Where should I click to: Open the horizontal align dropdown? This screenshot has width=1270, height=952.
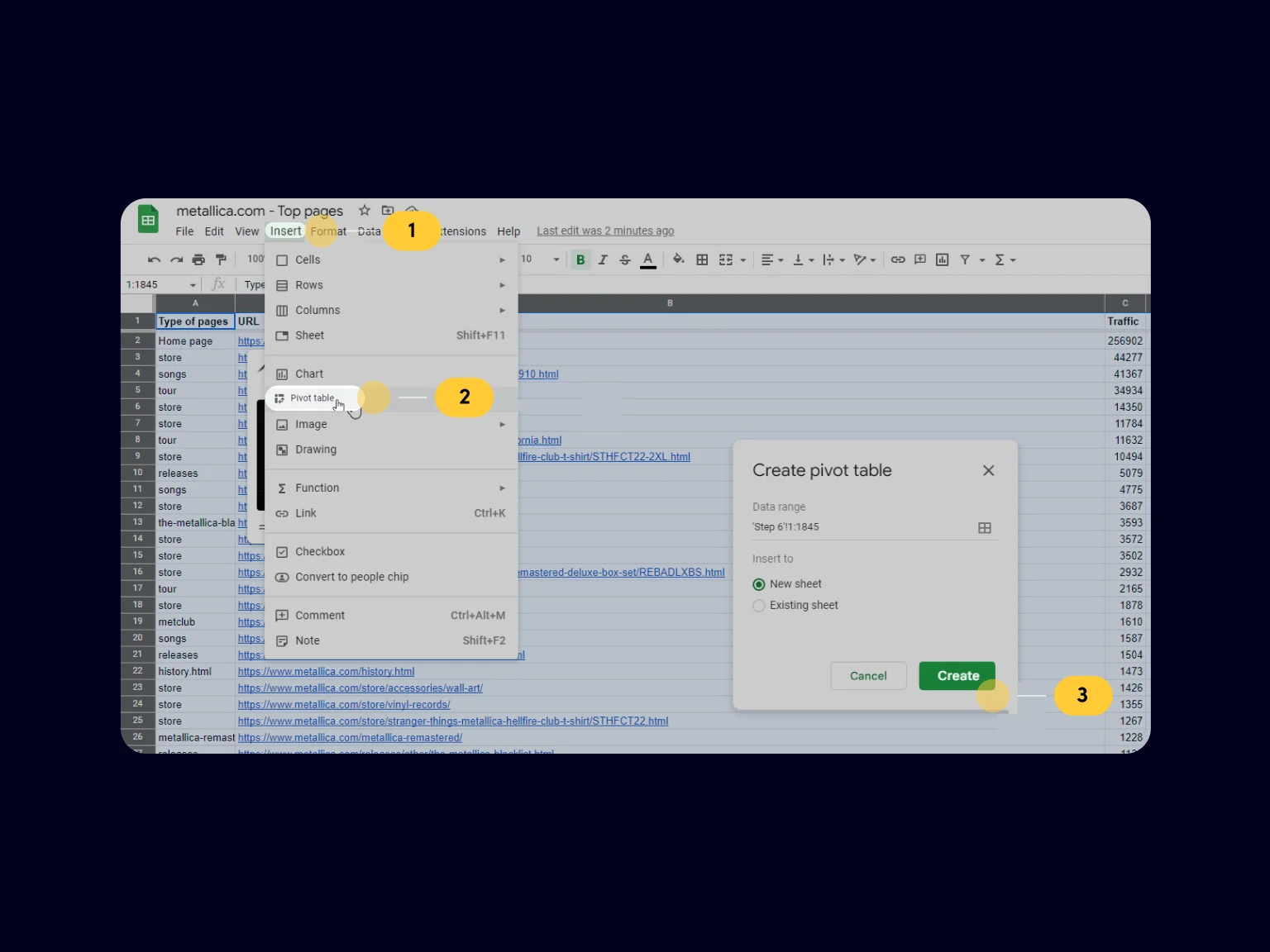(772, 259)
